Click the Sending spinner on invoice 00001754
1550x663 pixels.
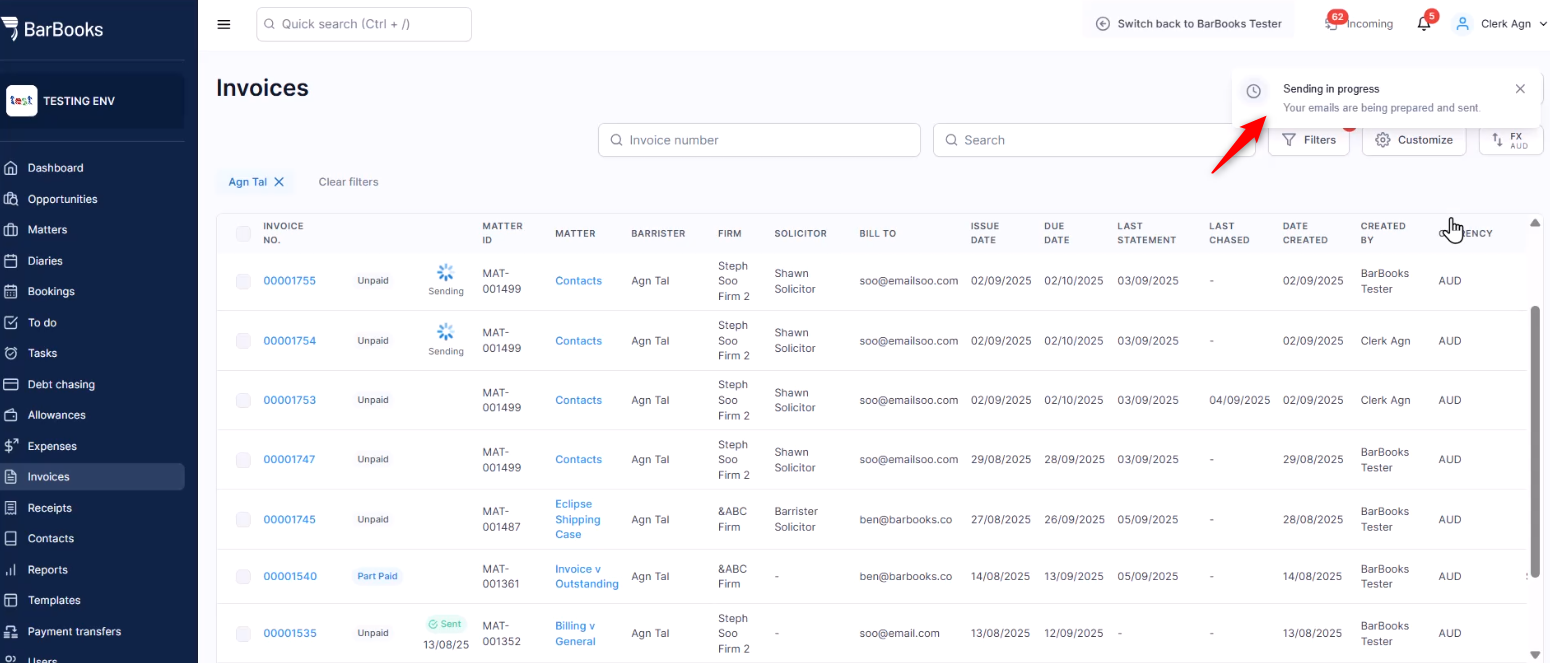pos(446,332)
